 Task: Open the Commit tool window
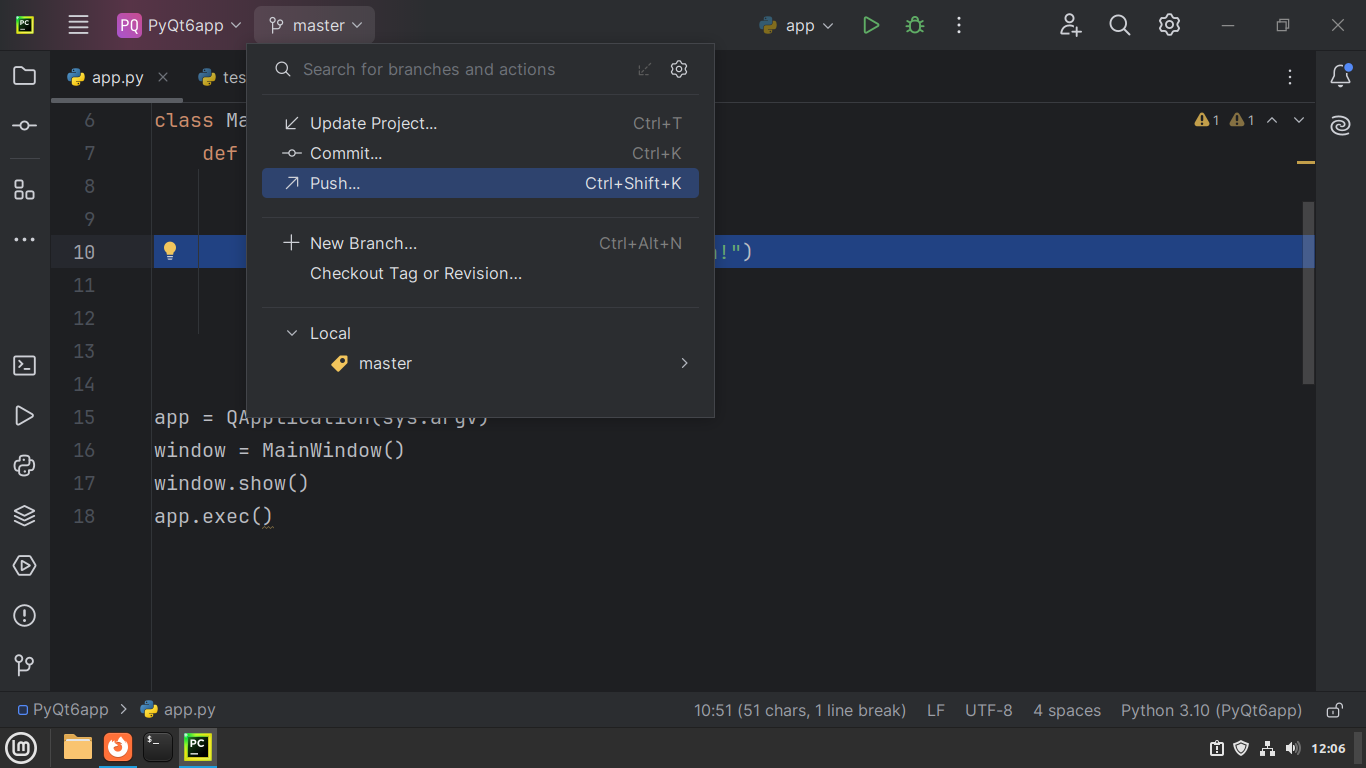pos(25,126)
